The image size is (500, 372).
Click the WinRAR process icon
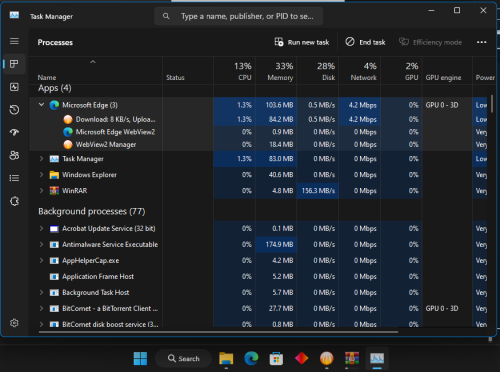[x=54, y=191]
